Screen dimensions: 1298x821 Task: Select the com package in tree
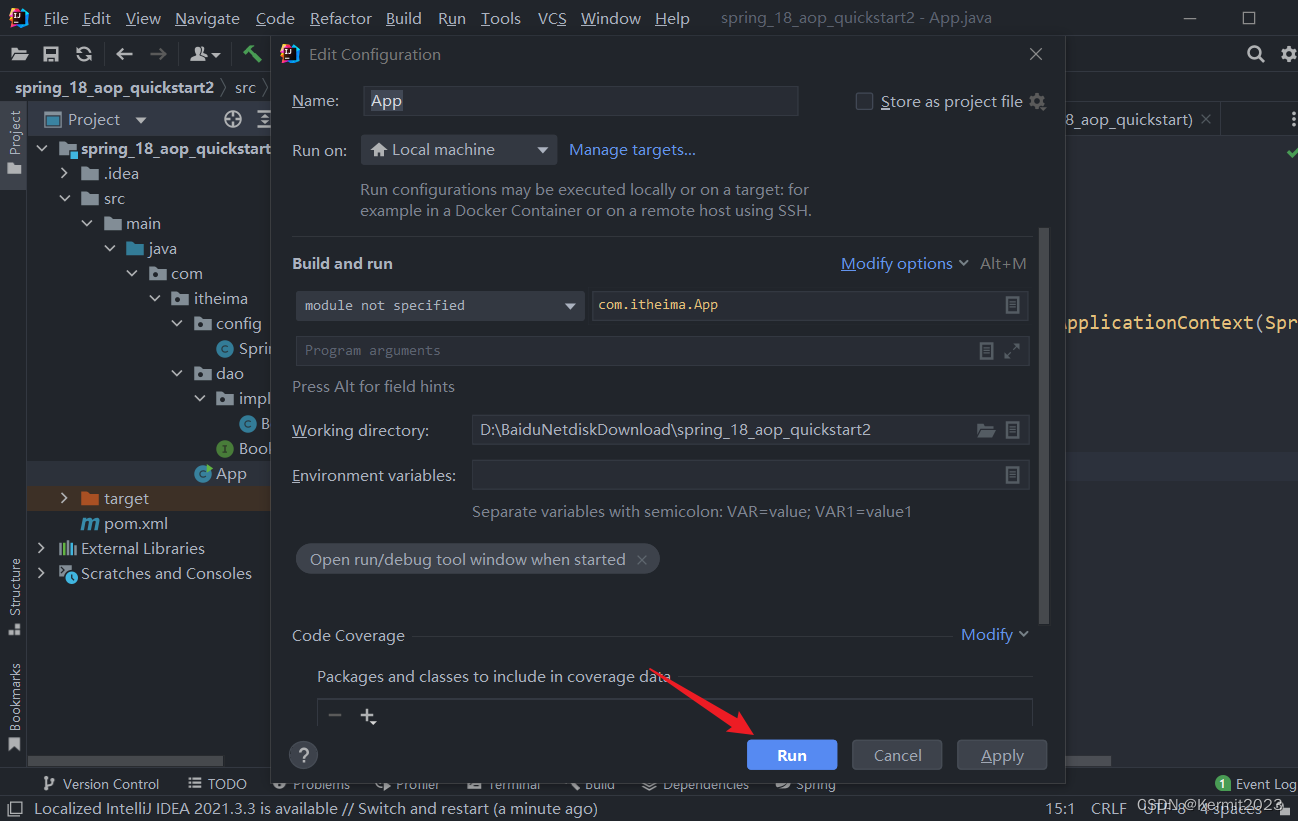click(x=176, y=274)
